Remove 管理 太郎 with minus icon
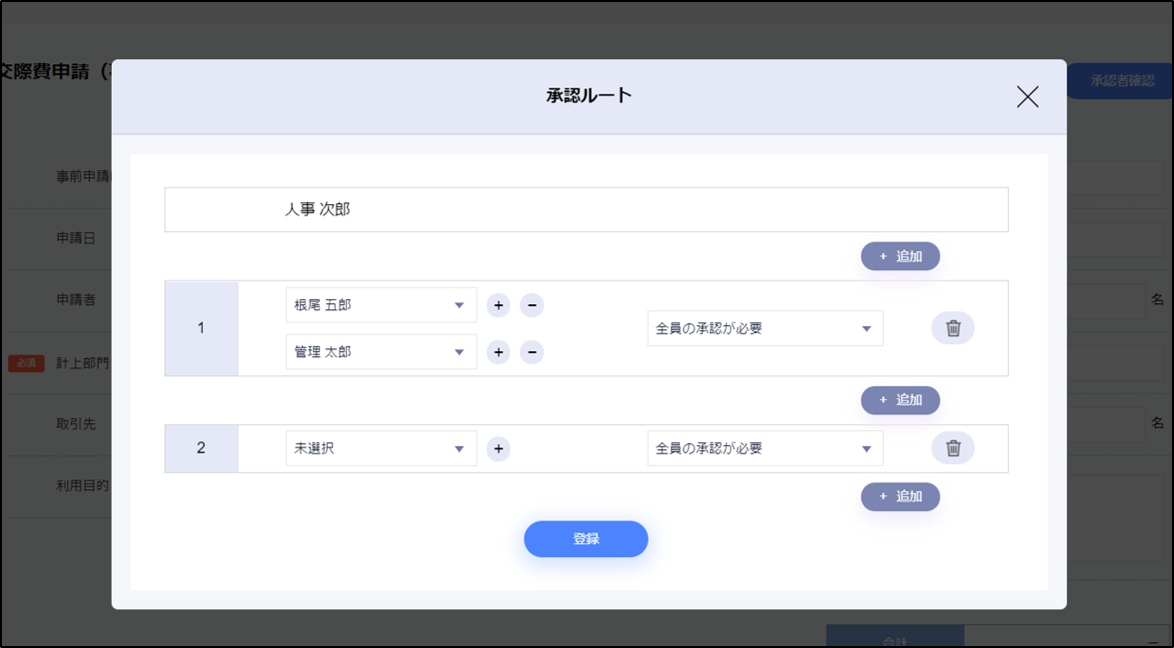 532,352
